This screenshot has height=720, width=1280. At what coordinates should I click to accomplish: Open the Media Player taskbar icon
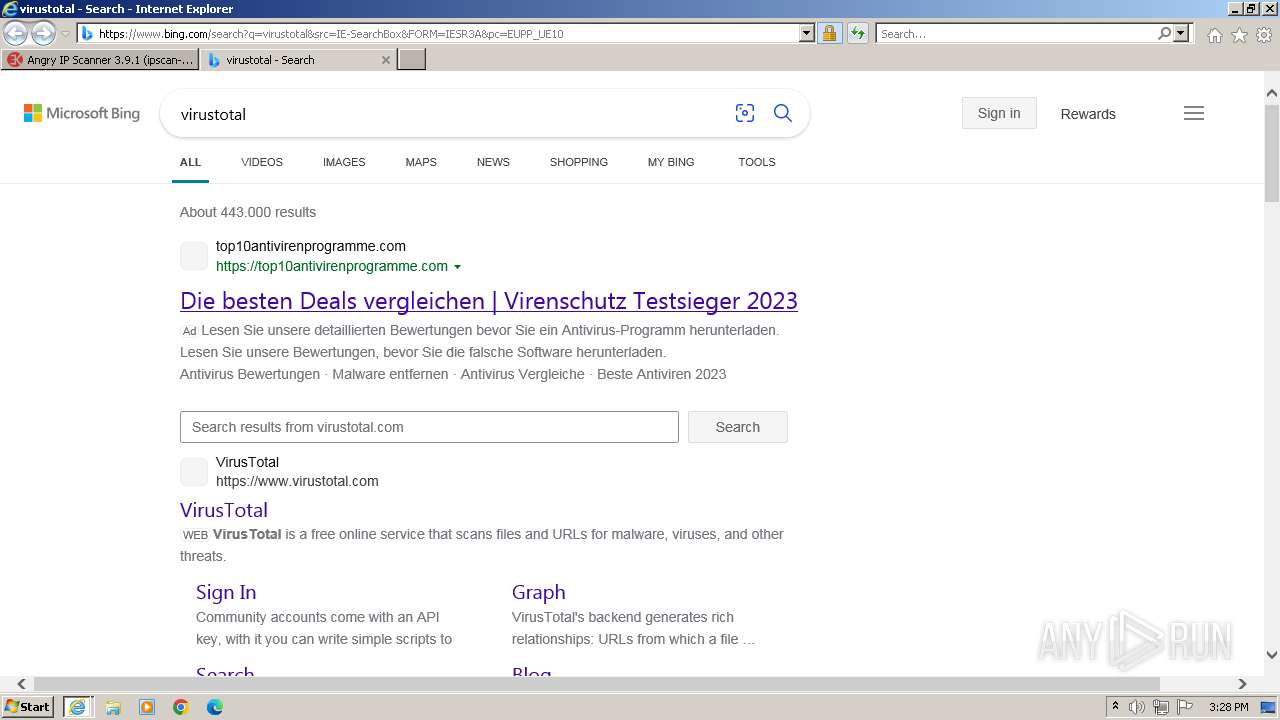[147, 707]
